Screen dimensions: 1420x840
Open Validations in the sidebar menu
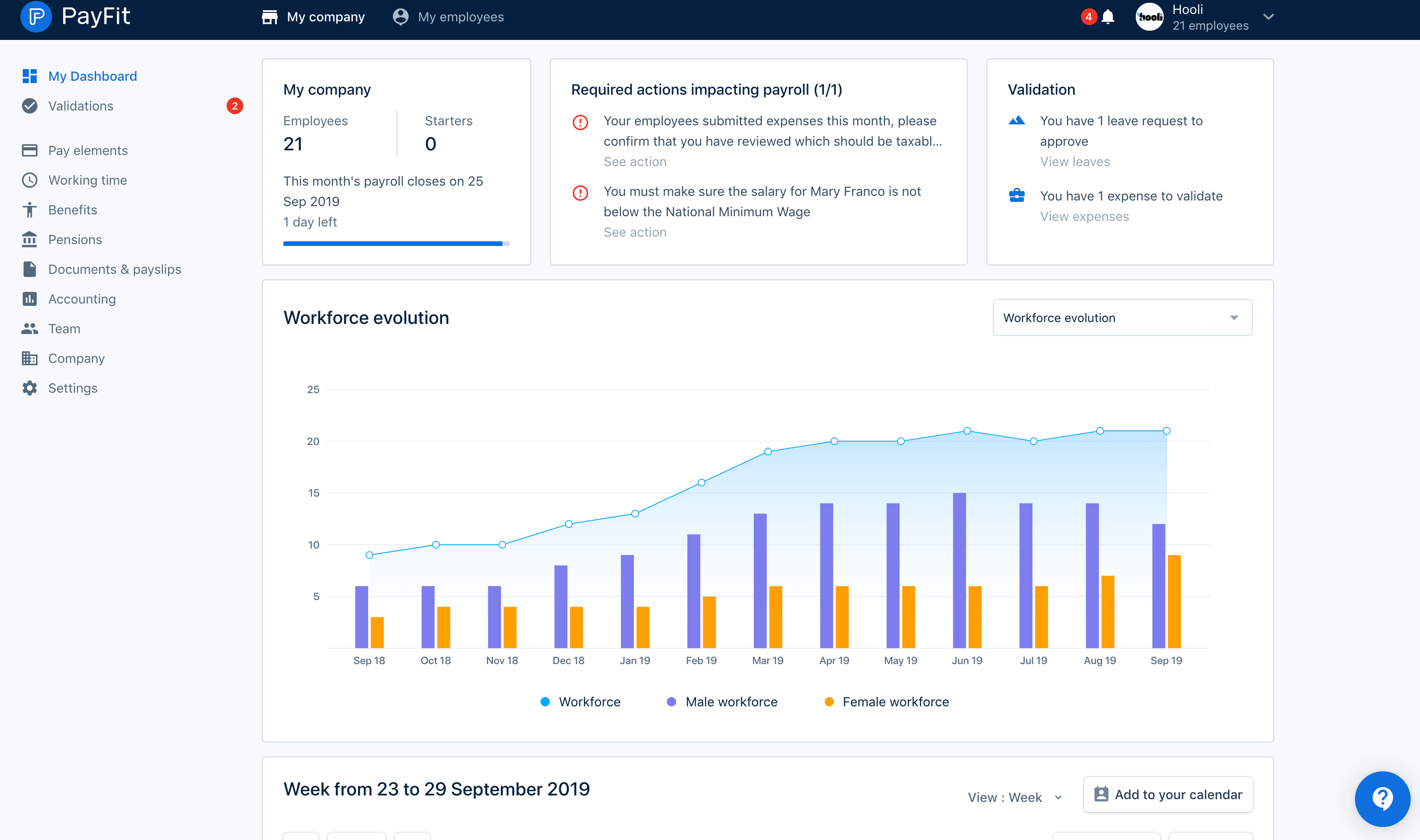(80, 106)
